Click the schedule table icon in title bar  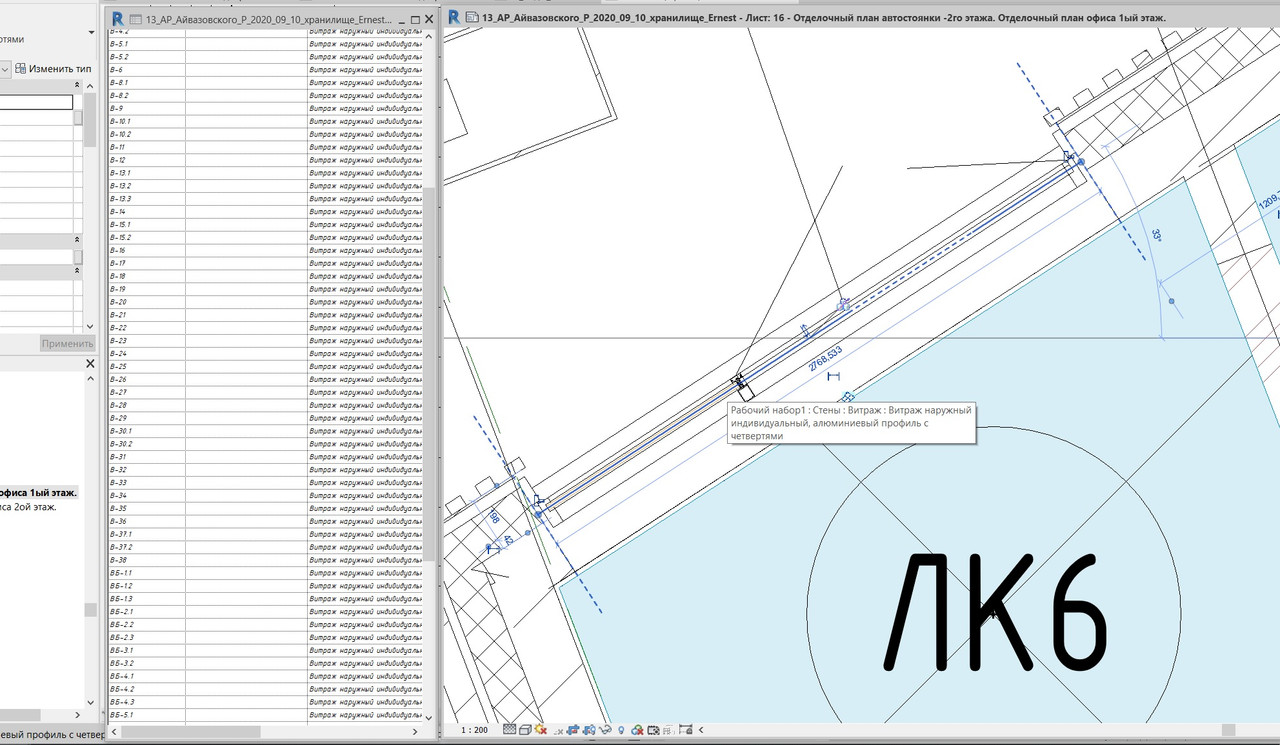click(135, 19)
